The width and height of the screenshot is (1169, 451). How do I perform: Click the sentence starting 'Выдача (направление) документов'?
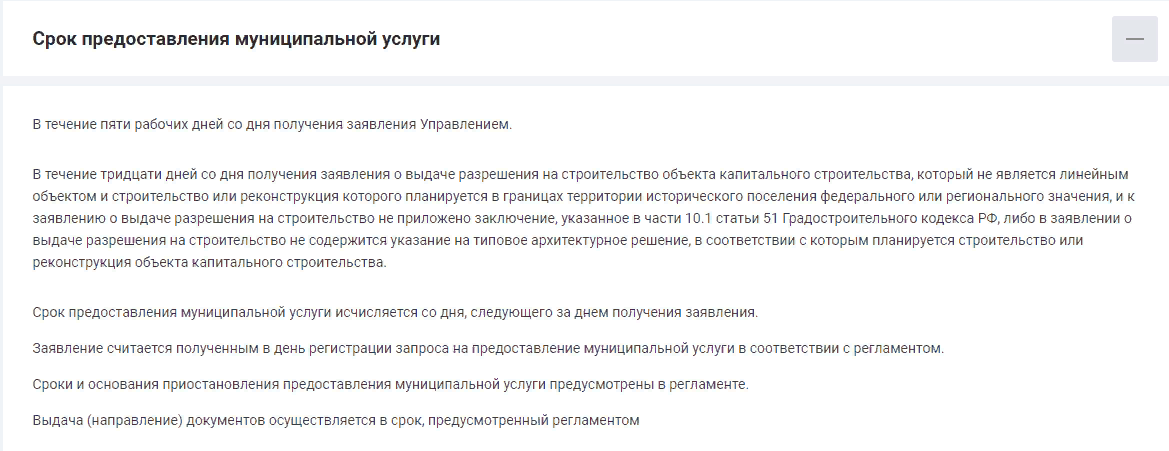tap(336, 420)
